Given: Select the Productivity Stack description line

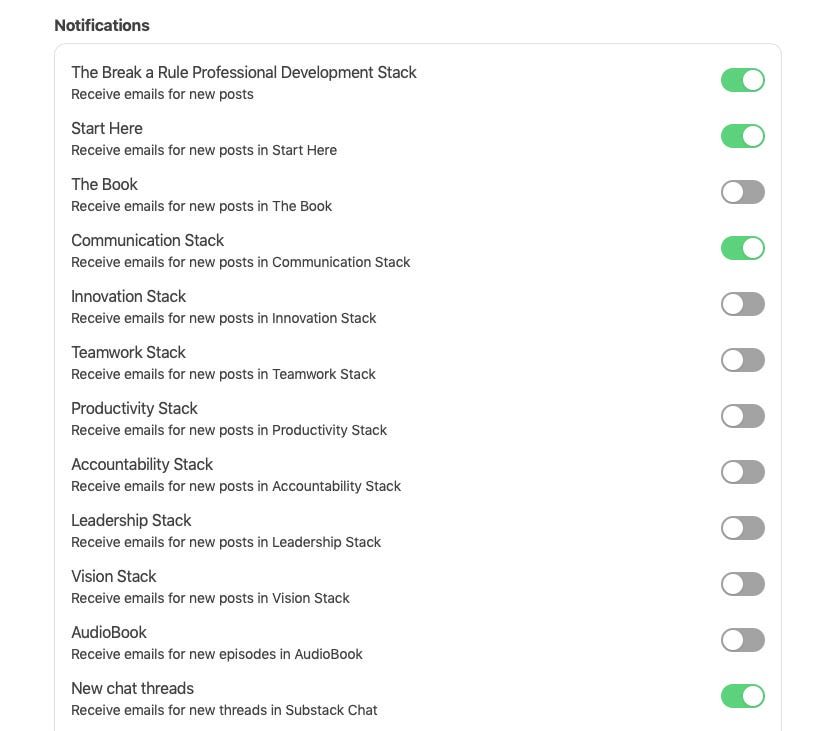Looking at the screenshot, I should coord(229,430).
